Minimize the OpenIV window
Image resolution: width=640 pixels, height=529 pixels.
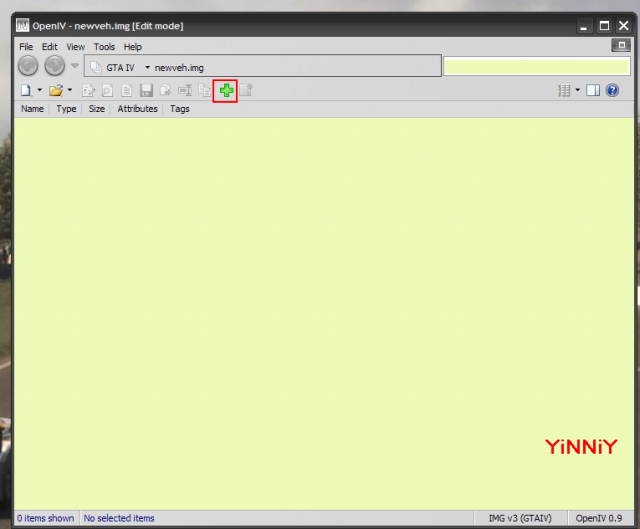[584, 26]
